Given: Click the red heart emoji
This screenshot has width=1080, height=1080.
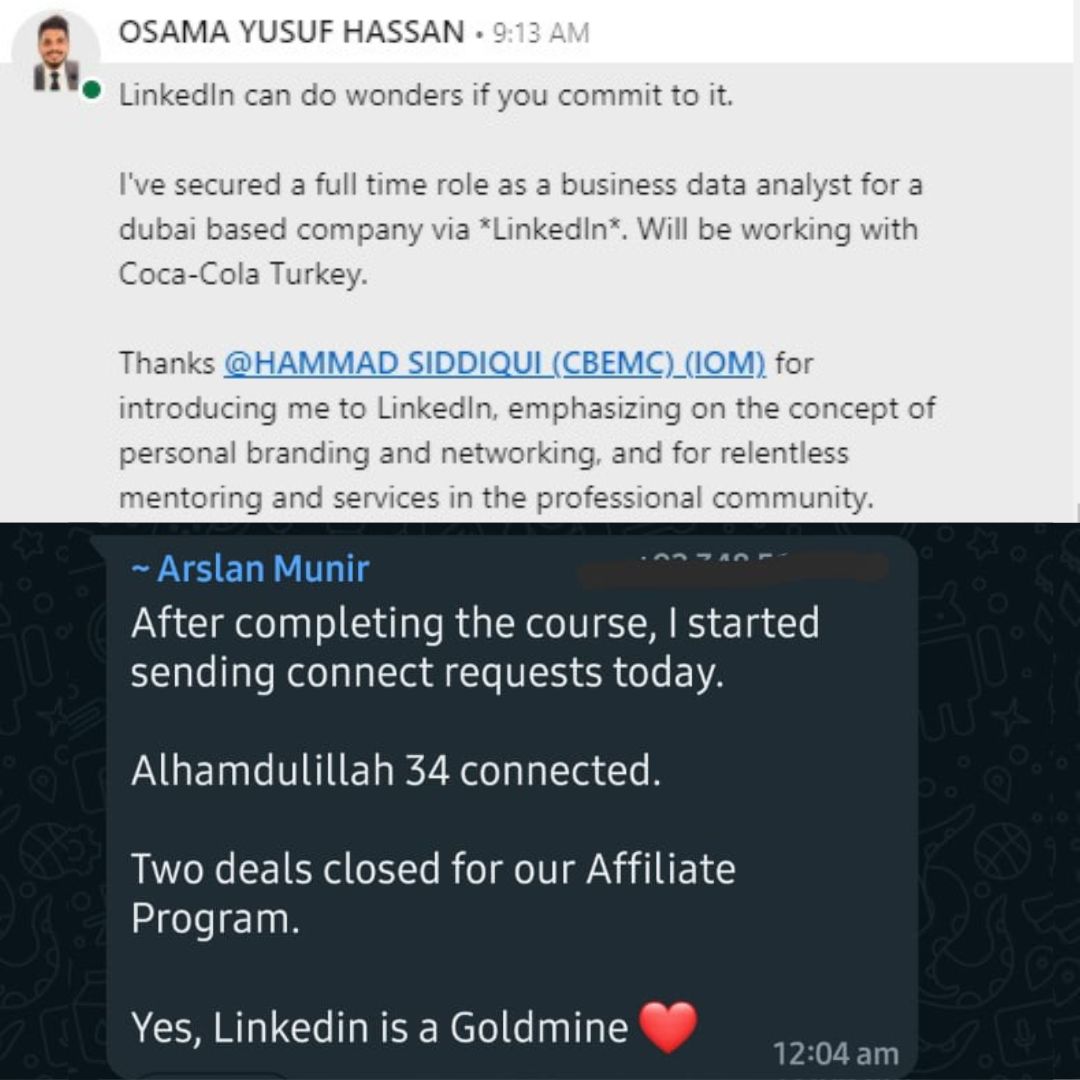Looking at the screenshot, I should [x=668, y=1027].
